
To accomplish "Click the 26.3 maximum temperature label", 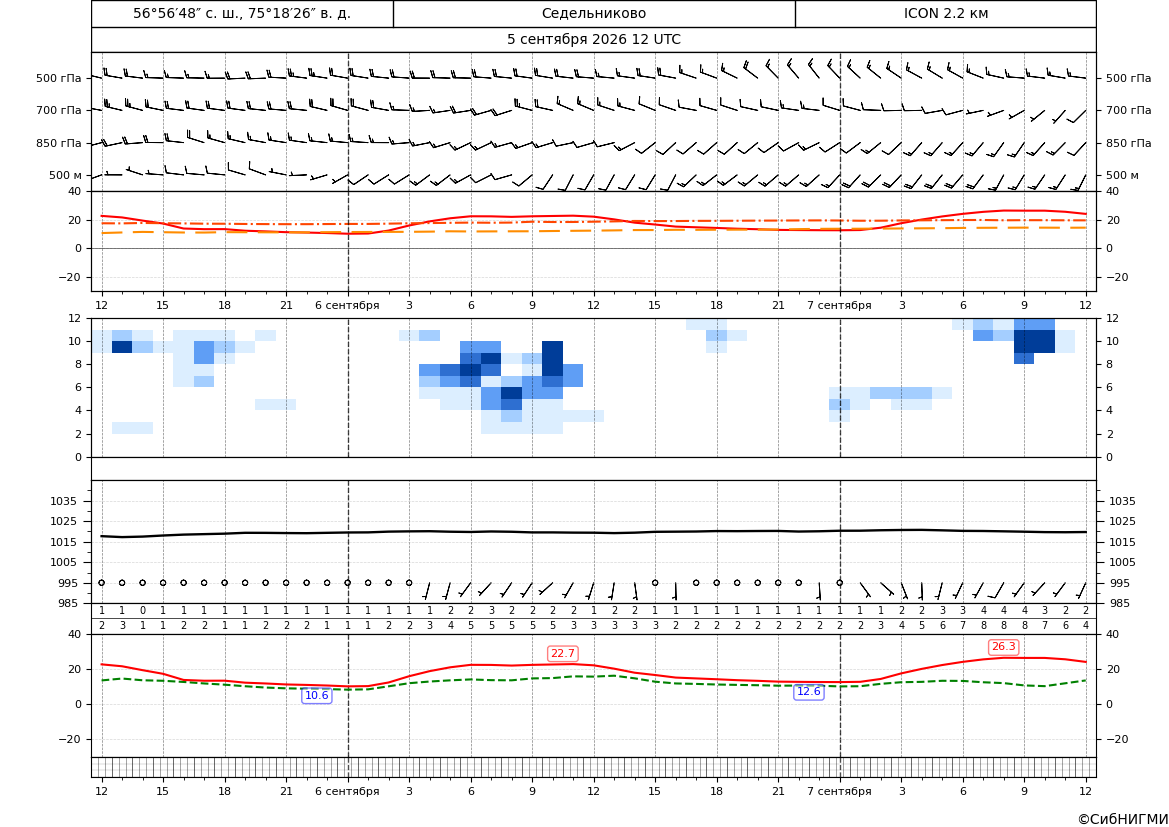I will 1003,647.
